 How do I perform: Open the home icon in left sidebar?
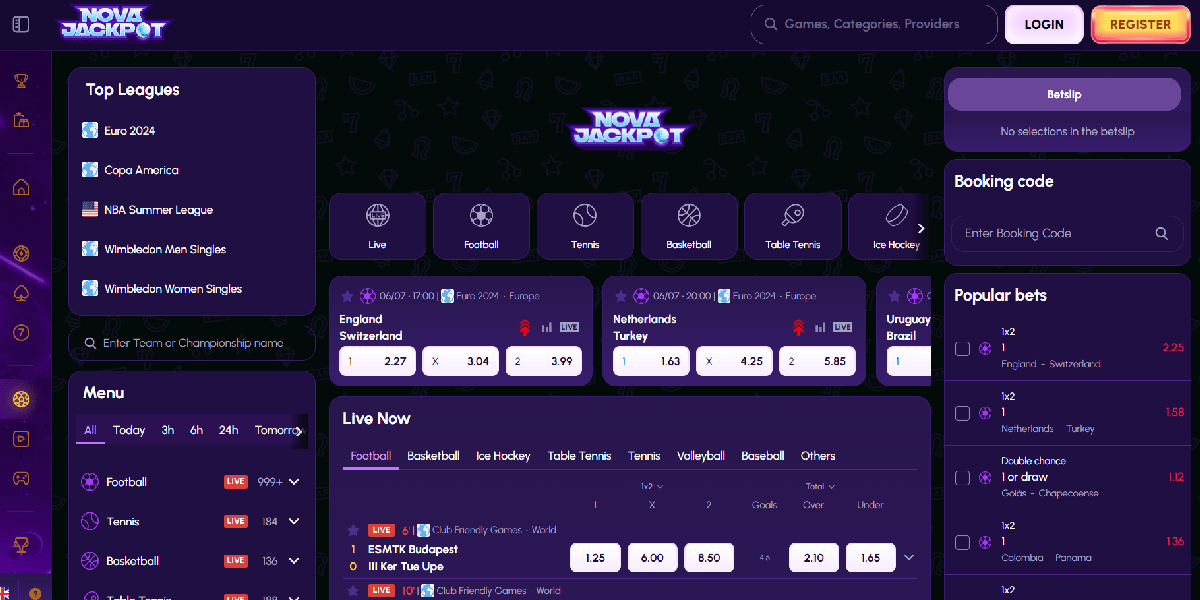(20, 187)
